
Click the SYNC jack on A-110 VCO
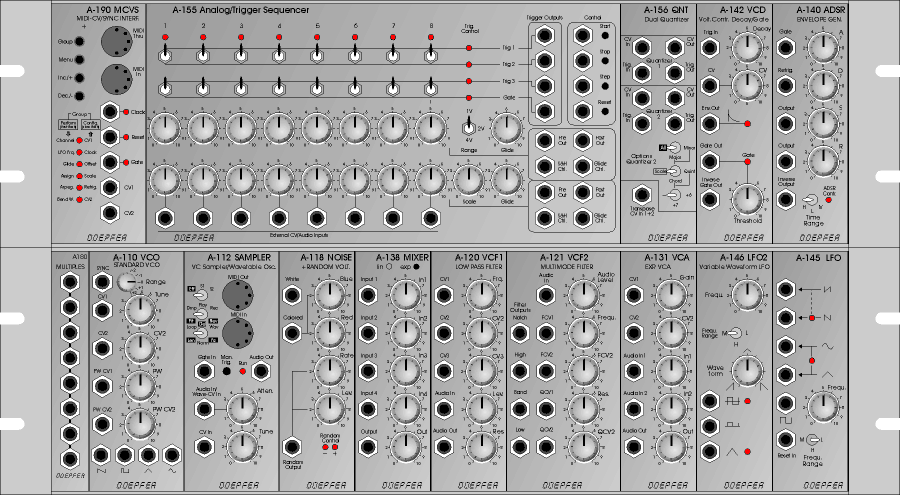click(x=102, y=282)
